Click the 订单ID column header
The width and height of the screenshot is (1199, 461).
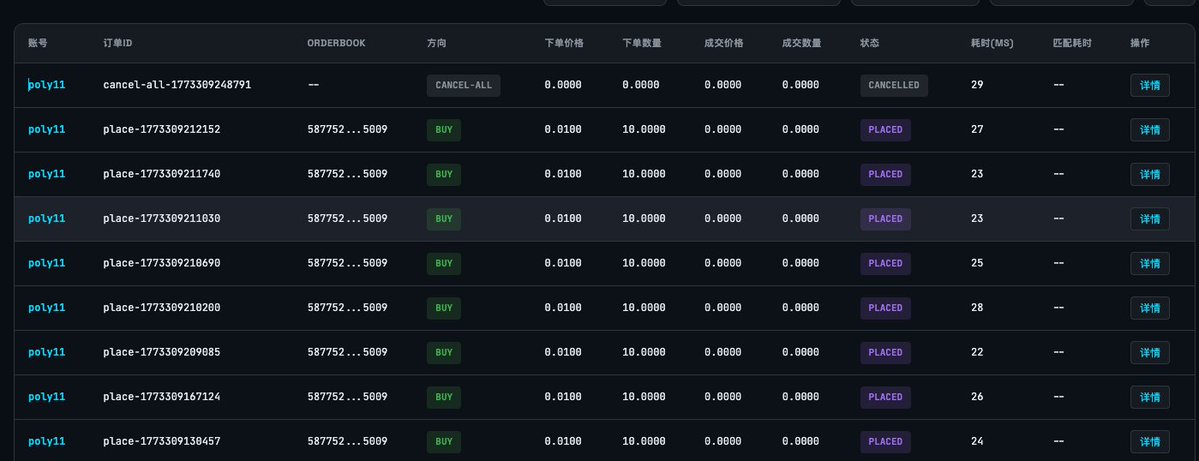pyautogui.click(x=118, y=44)
